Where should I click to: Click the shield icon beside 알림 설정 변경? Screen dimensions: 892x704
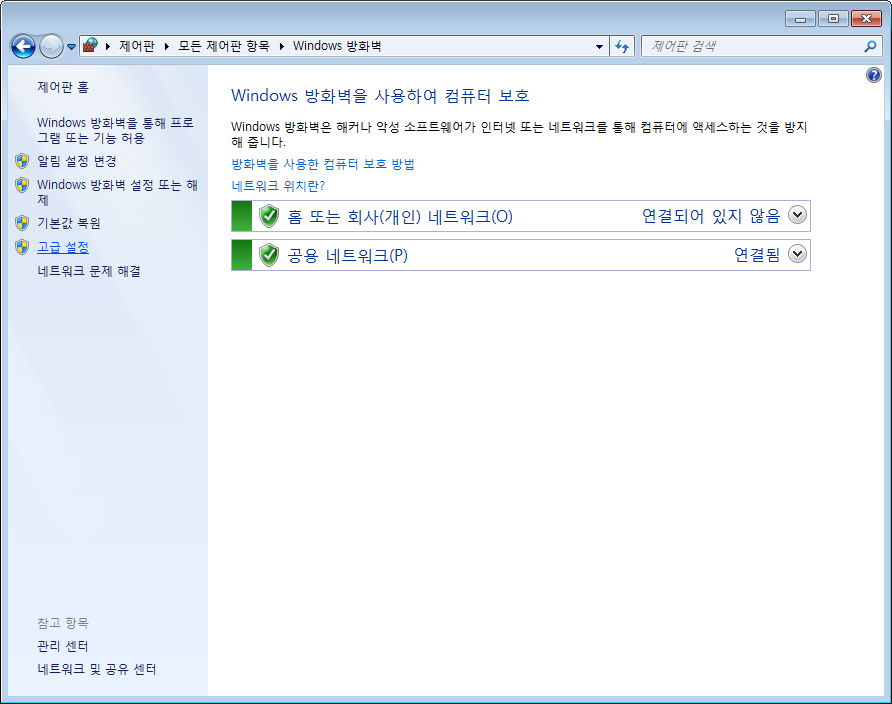22,161
